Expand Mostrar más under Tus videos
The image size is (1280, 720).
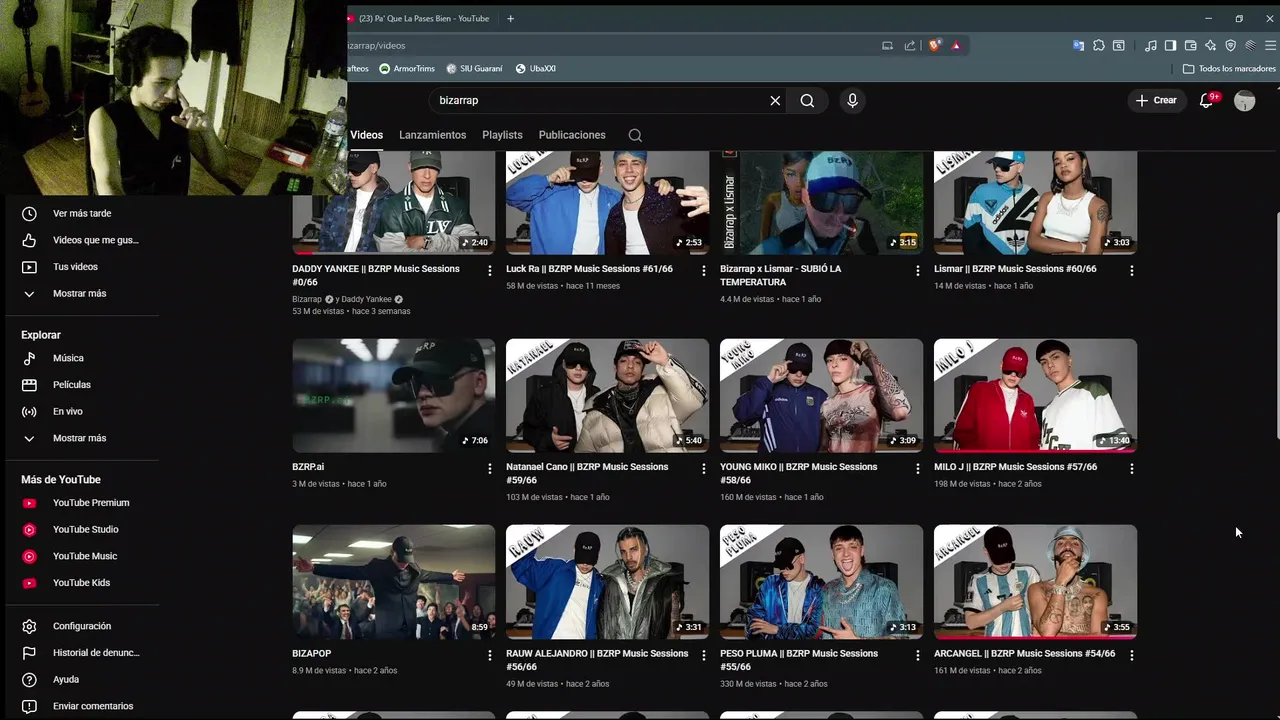coord(81,293)
